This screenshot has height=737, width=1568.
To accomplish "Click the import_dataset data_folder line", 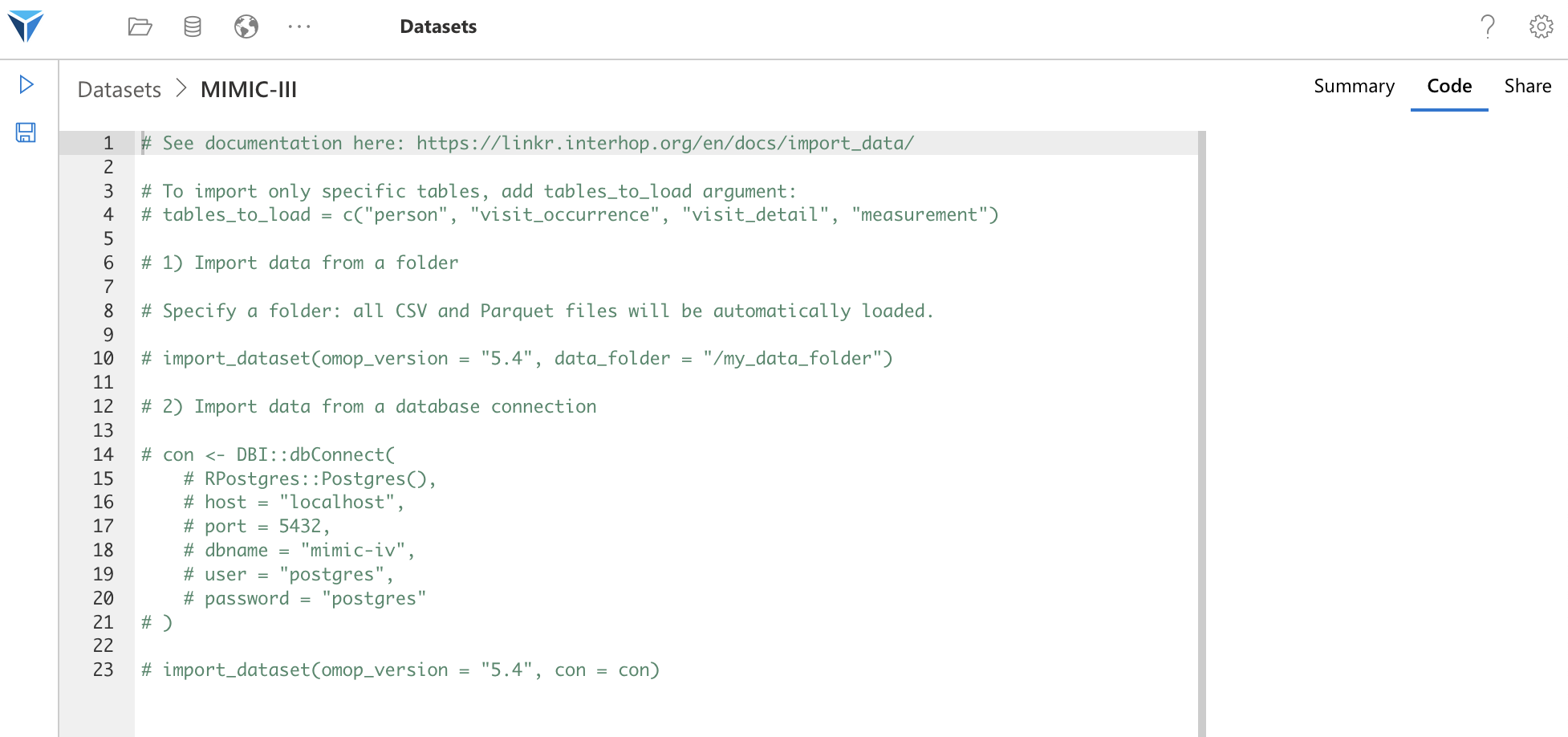I will pyautogui.click(x=517, y=358).
